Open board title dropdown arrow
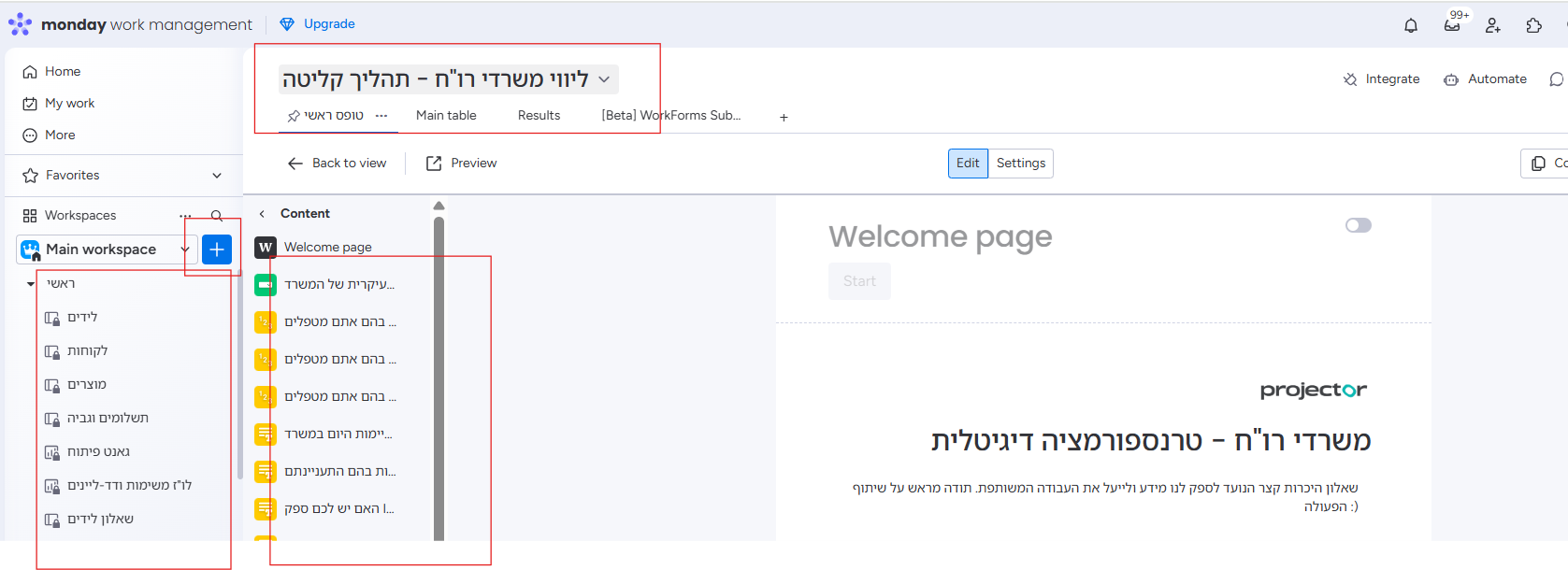 coord(604,80)
